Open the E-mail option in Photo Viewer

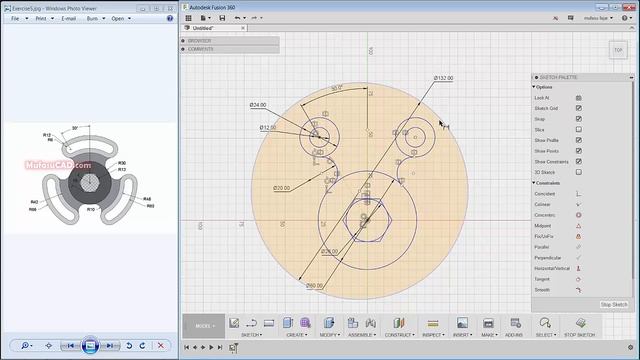(x=69, y=18)
